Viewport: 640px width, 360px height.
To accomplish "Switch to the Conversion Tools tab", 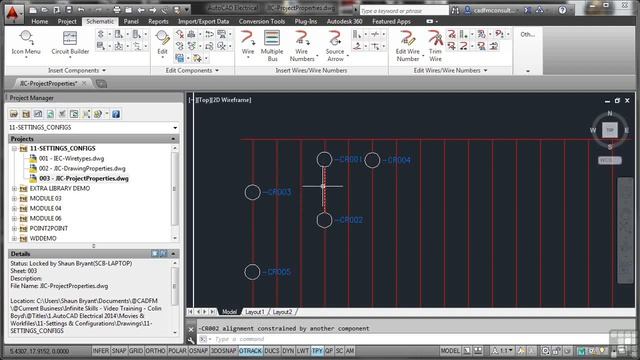I will pyautogui.click(x=262, y=21).
